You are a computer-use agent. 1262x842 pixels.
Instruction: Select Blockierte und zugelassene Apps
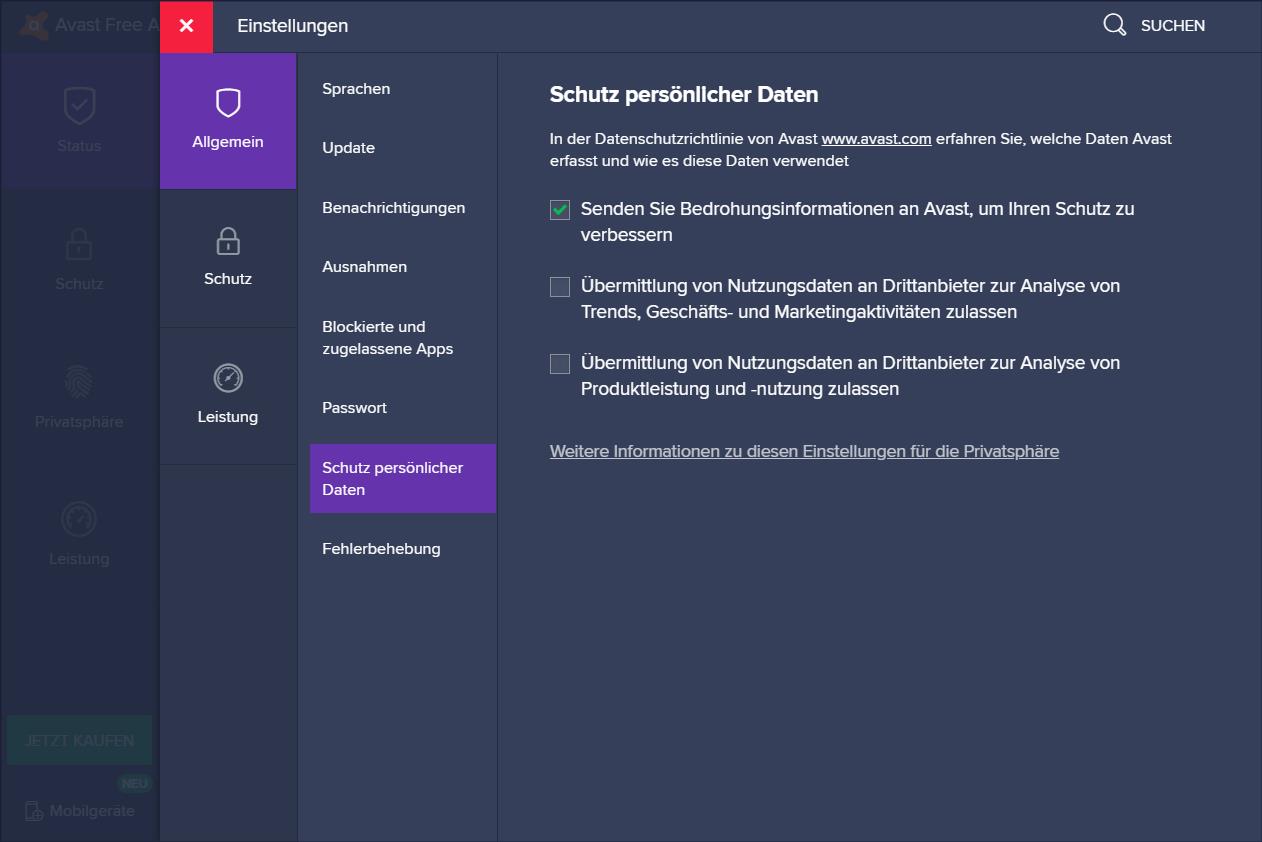point(387,338)
